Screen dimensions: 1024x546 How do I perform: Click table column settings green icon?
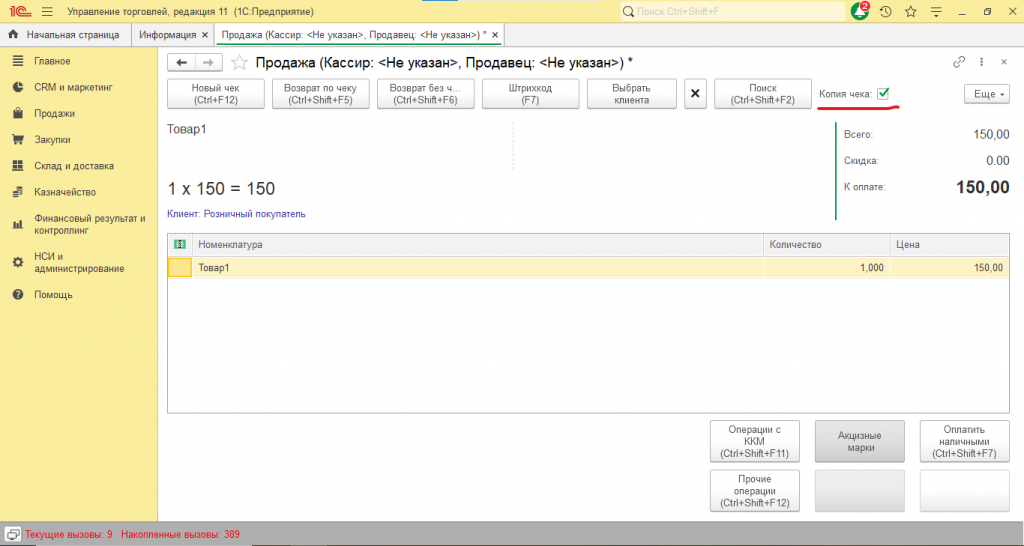pos(180,244)
